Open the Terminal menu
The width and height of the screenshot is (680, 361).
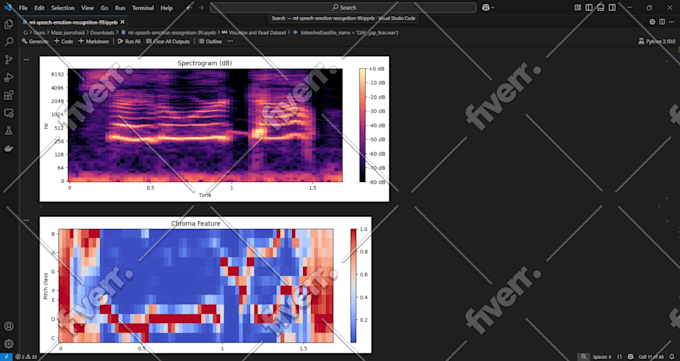click(x=143, y=8)
